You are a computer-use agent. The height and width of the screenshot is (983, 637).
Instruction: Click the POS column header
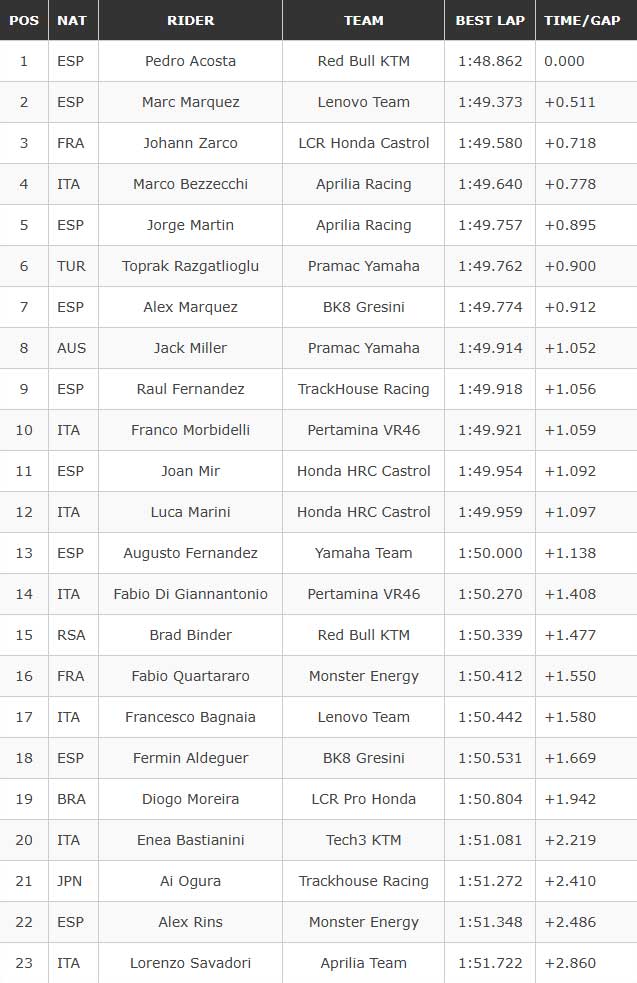(24, 20)
